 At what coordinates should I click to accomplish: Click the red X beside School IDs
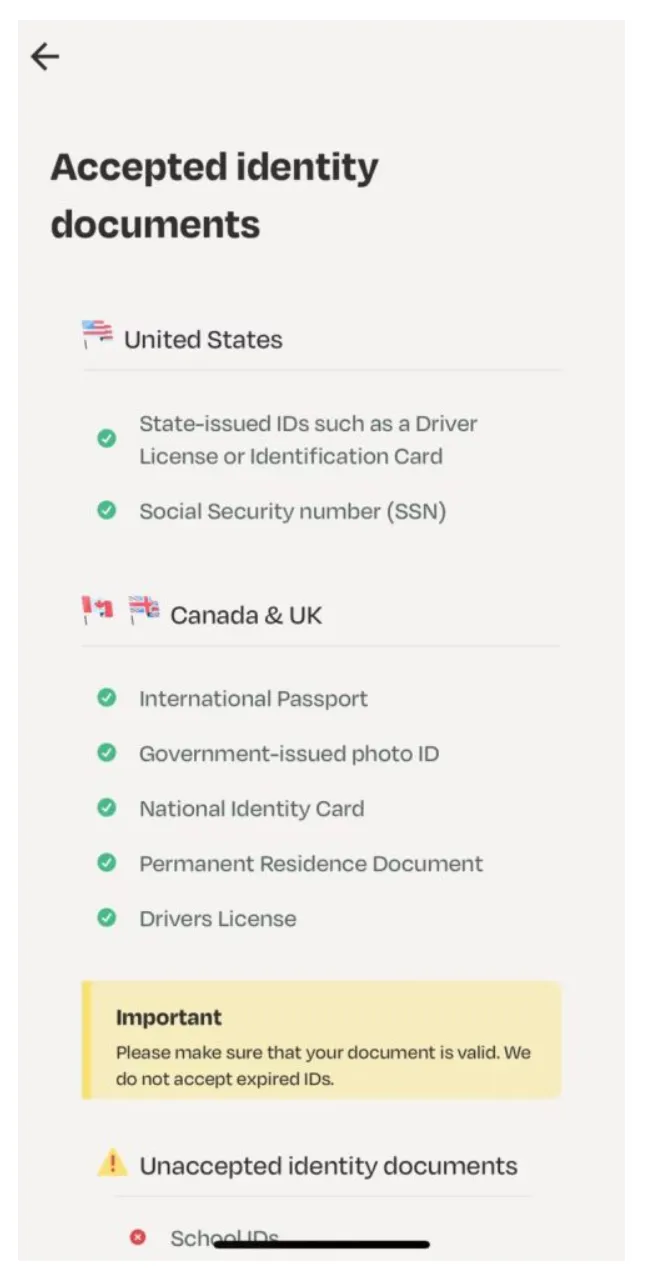(x=138, y=1238)
